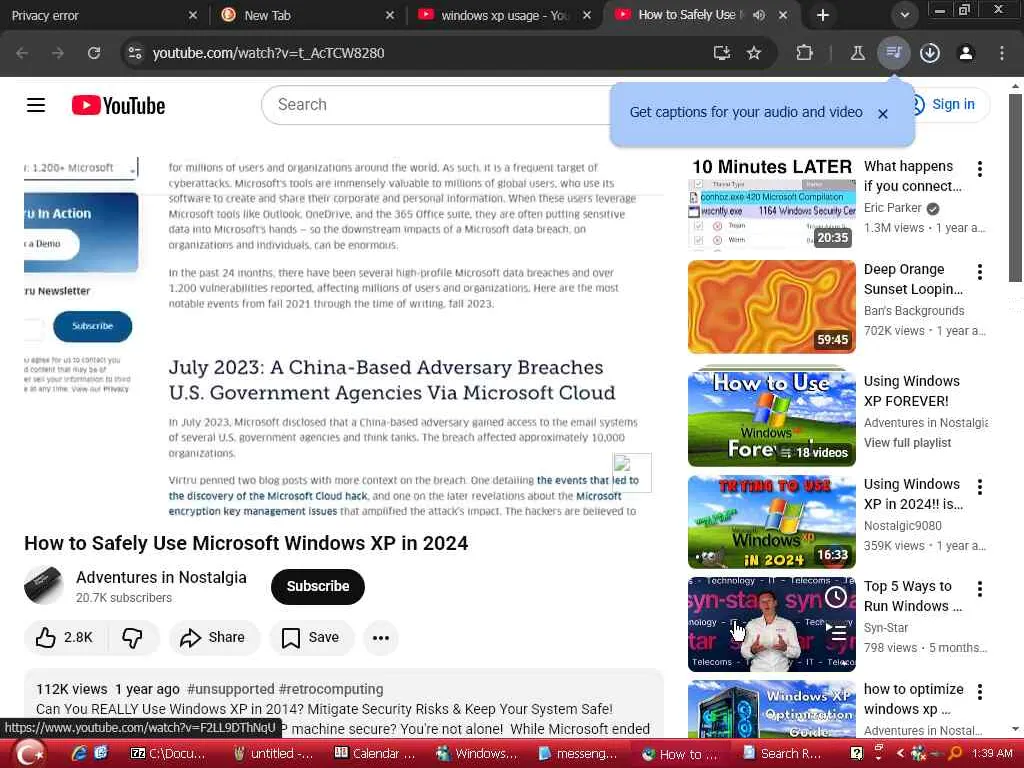1024x768 pixels.
Task: Open the Extensions puzzle icon
Action: pos(805,53)
